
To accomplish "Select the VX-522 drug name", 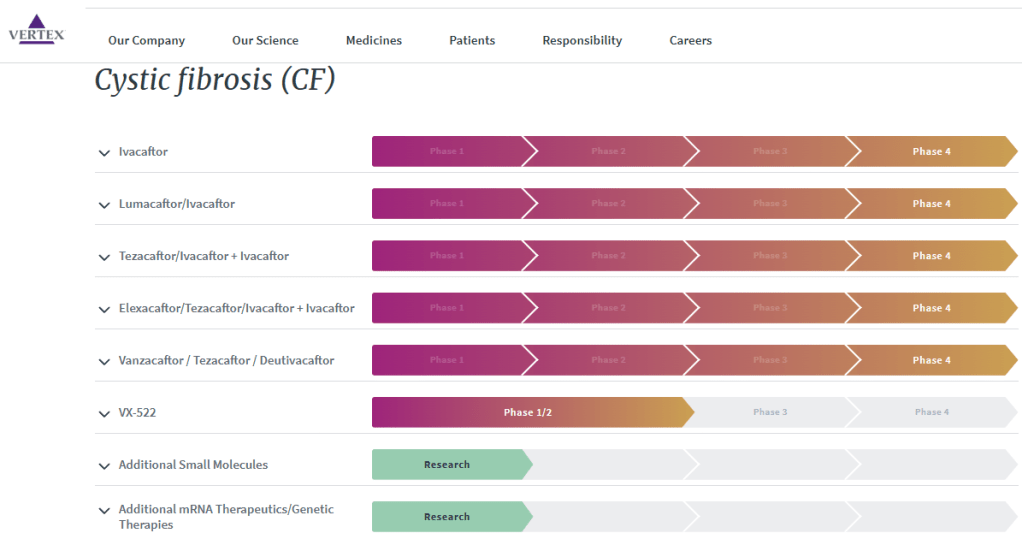I will click(137, 412).
